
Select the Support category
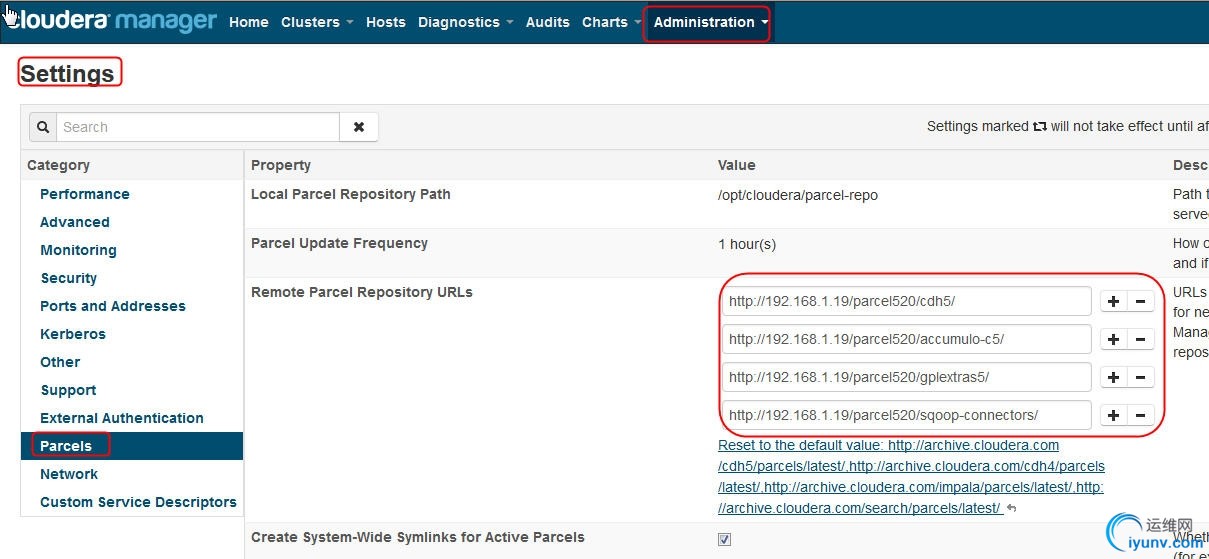(68, 390)
